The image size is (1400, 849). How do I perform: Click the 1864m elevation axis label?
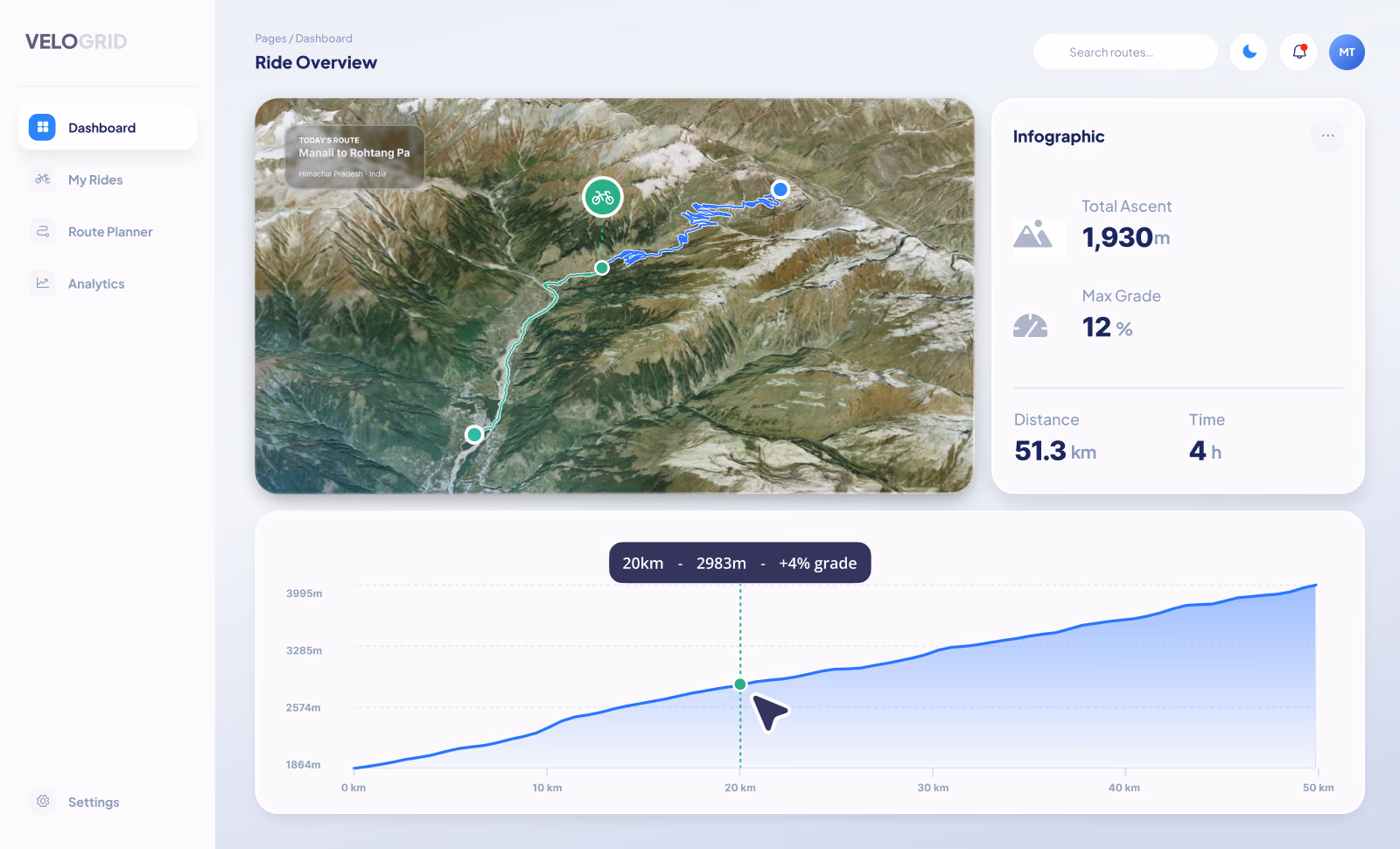point(303,765)
